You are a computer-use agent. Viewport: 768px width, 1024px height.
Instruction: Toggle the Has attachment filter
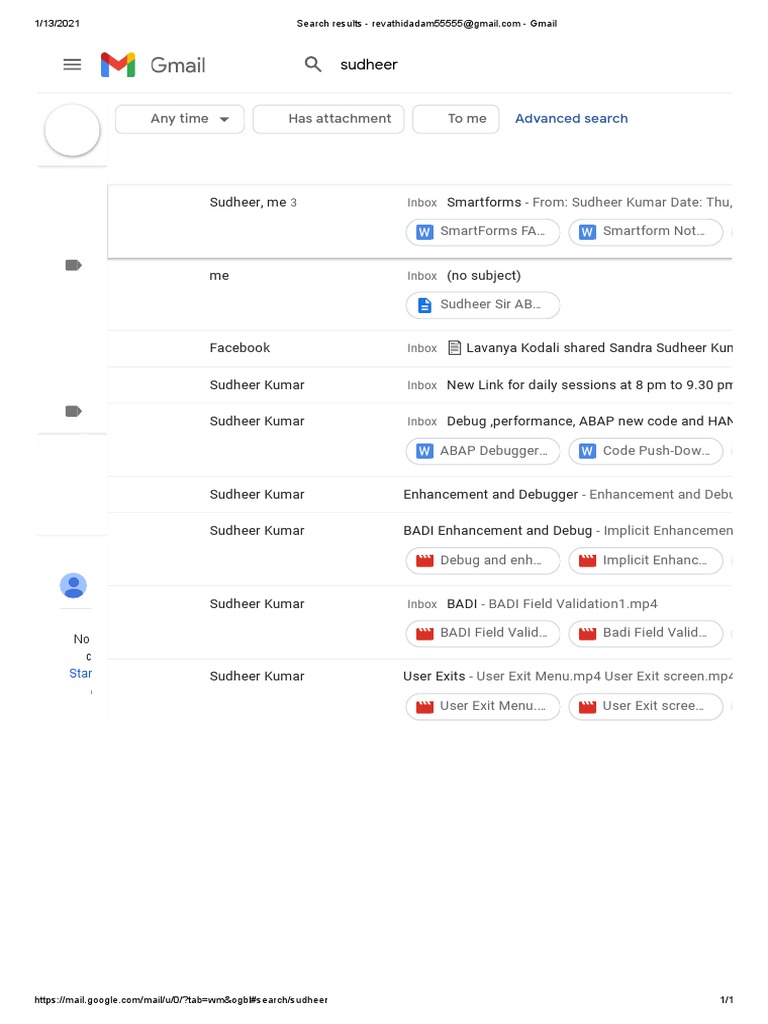[x=328, y=119]
